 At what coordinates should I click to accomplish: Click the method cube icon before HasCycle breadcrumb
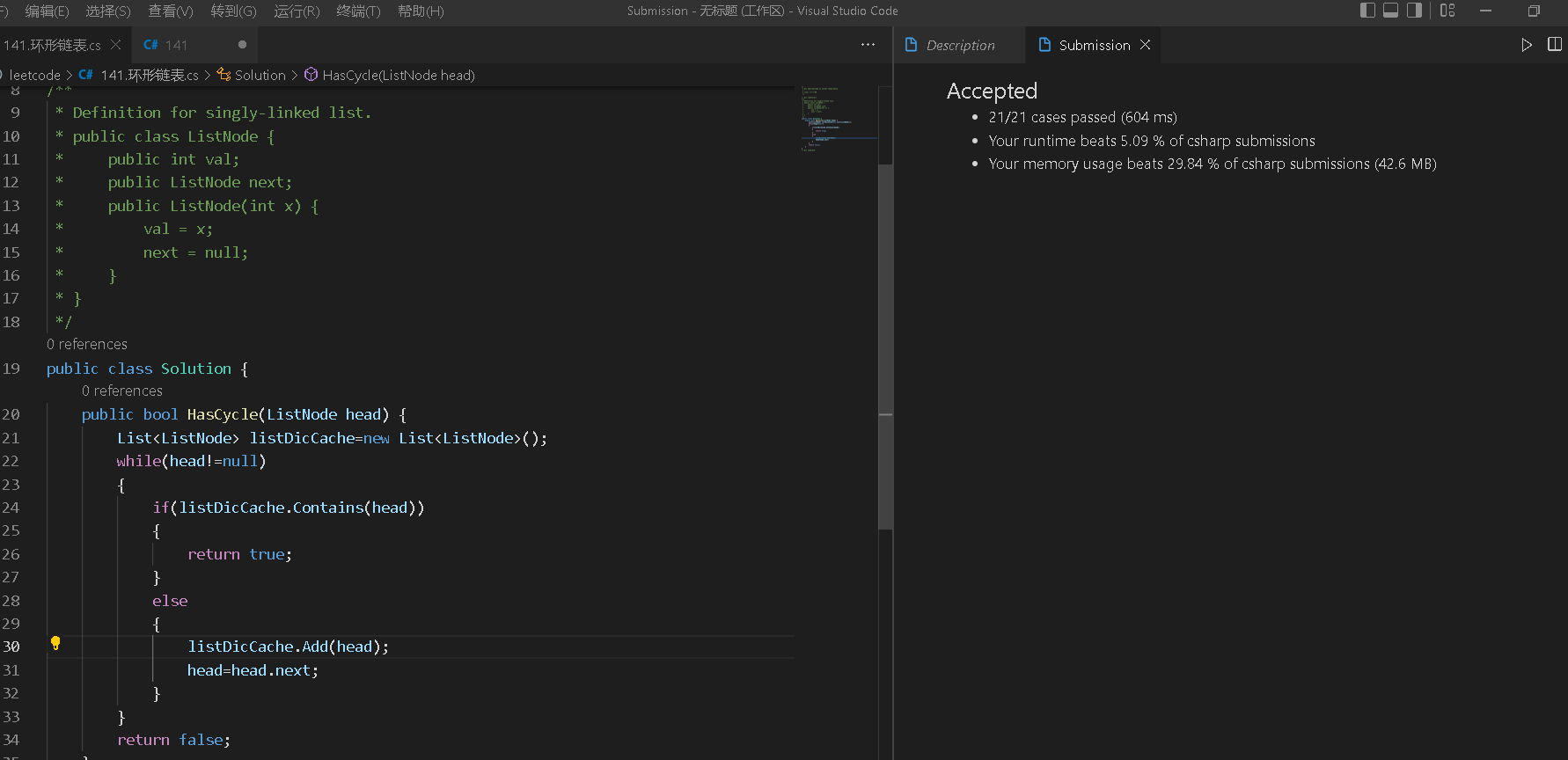click(311, 75)
